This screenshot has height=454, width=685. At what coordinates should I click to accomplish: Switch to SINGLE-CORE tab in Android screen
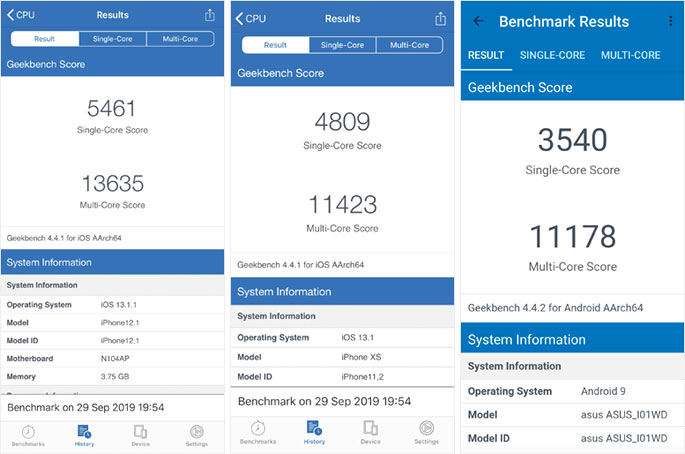(x=552, y=55)
